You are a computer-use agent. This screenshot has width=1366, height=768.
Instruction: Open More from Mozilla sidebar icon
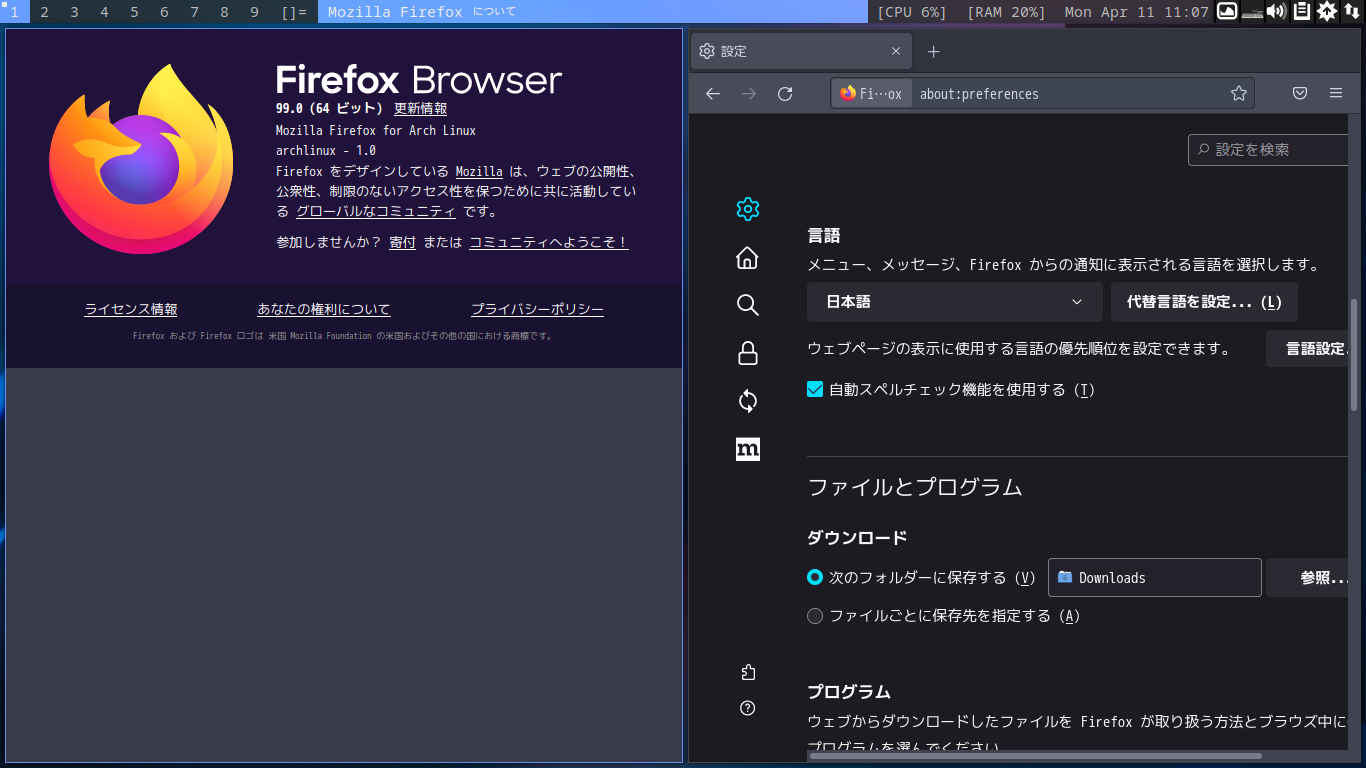747,449
